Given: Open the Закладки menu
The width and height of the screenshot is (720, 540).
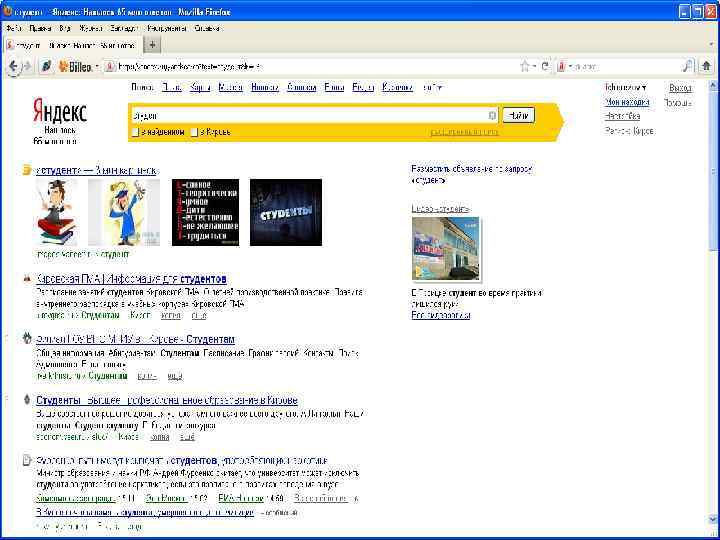Looking at the screenshot, I should click(124, 28).
